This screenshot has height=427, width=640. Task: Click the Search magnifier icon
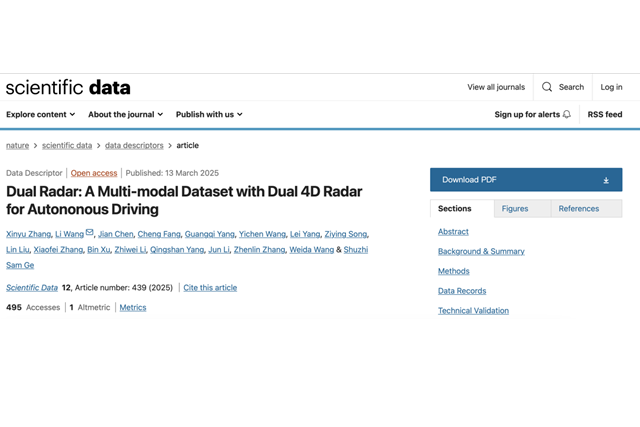(x=547, y=87)
